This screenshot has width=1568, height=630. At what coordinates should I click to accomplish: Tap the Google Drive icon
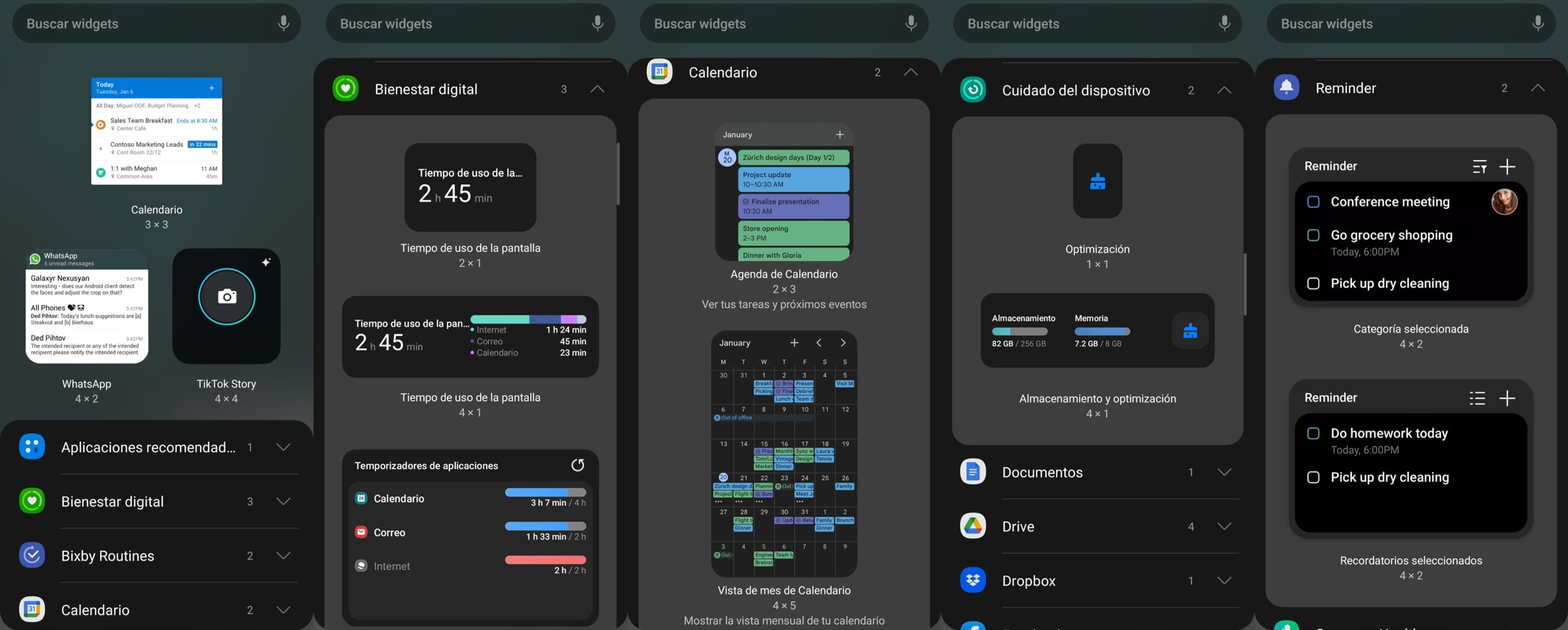tap(973, 525)
